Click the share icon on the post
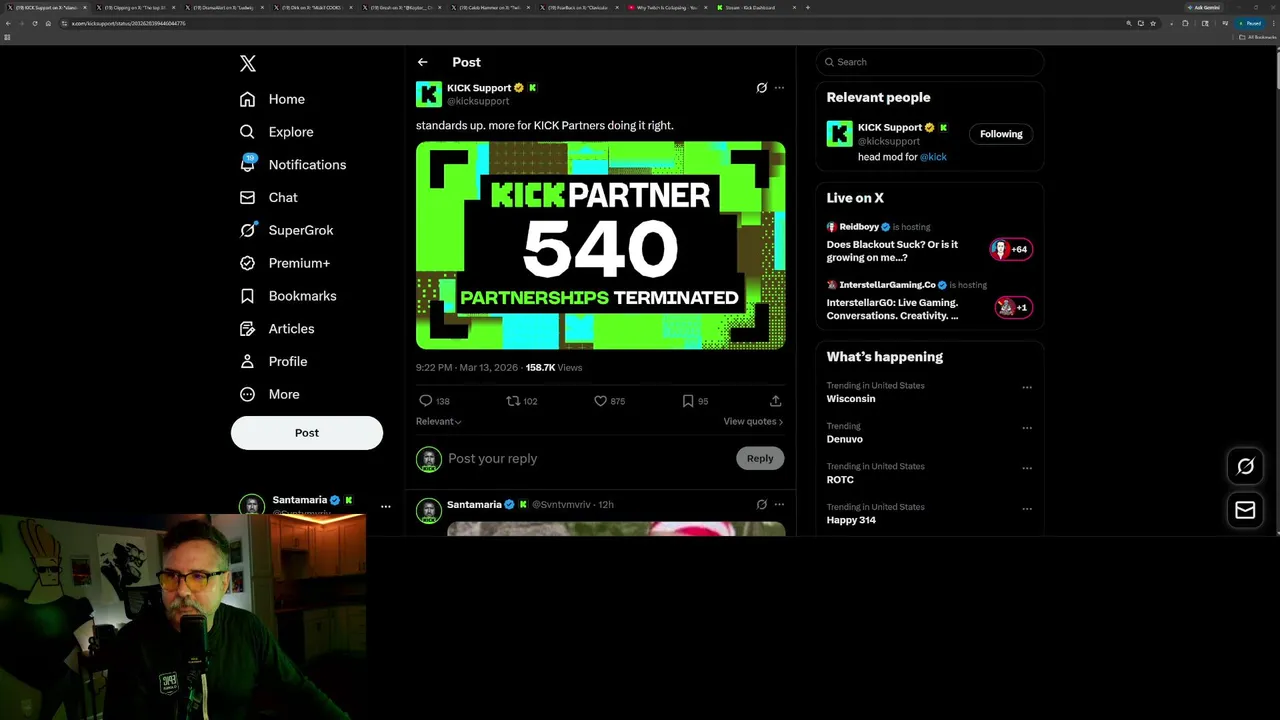Viewport: 1280px width, 720px height. (775, 401)
